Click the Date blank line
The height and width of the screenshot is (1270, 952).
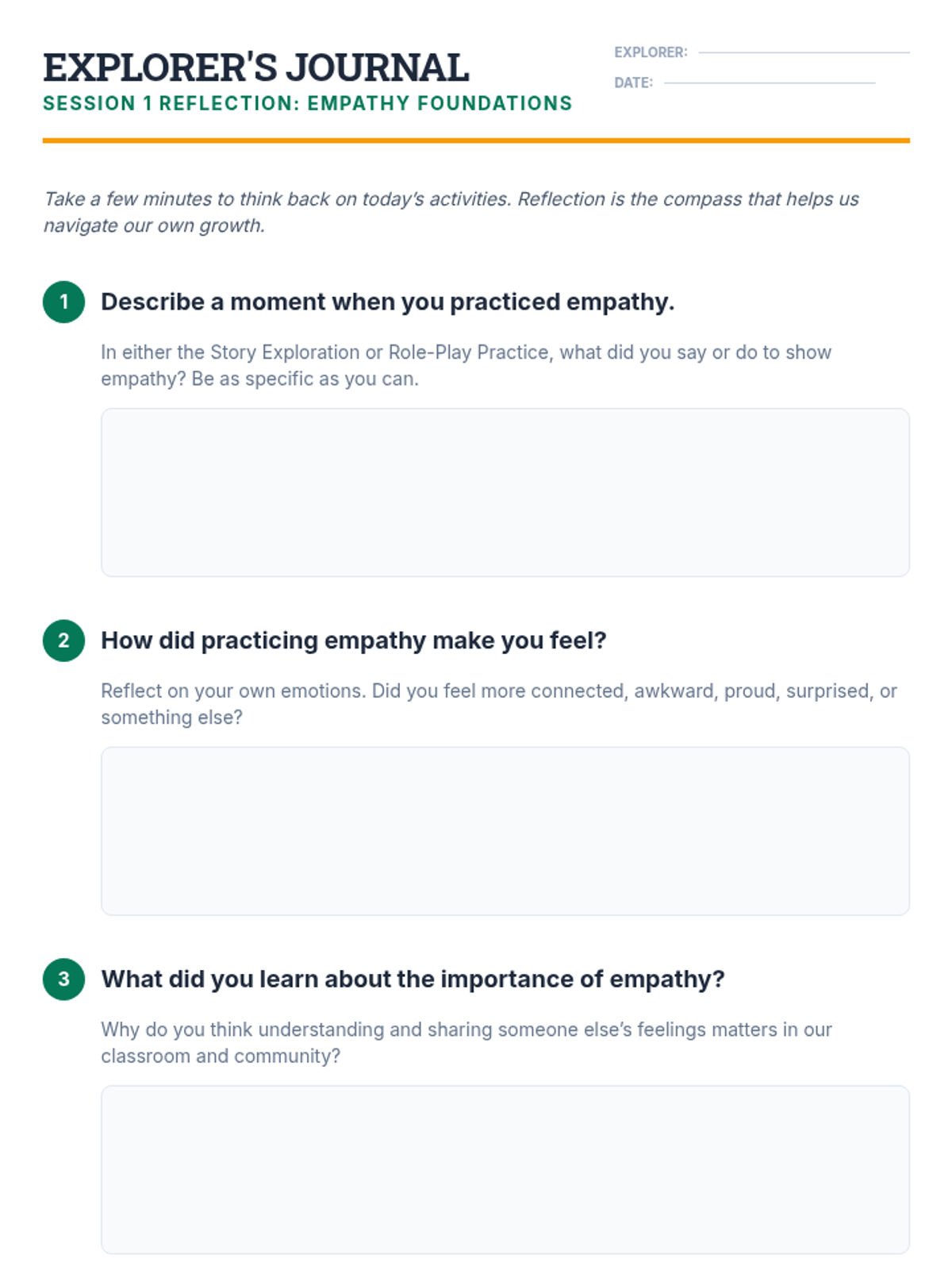[x=769, y=83]
